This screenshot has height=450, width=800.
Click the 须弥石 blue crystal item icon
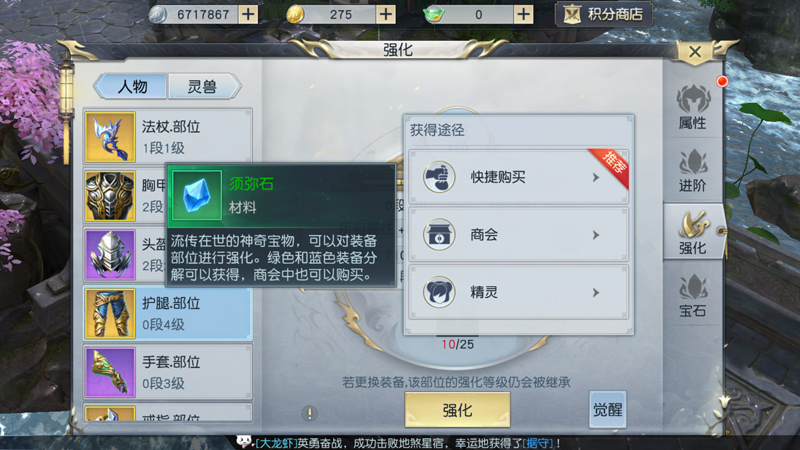click(196, 195)
